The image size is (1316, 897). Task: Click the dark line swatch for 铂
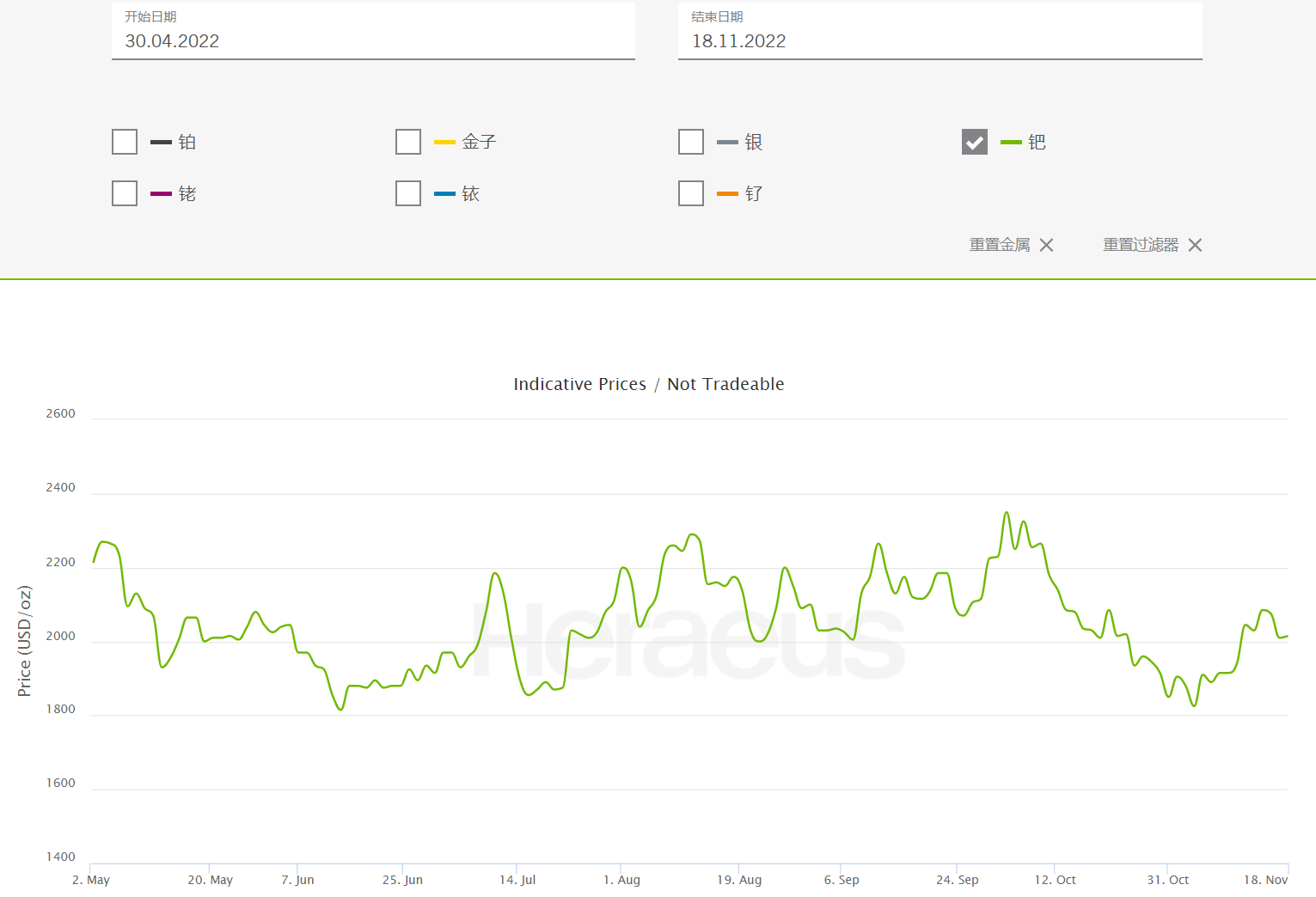coord(161,142)
